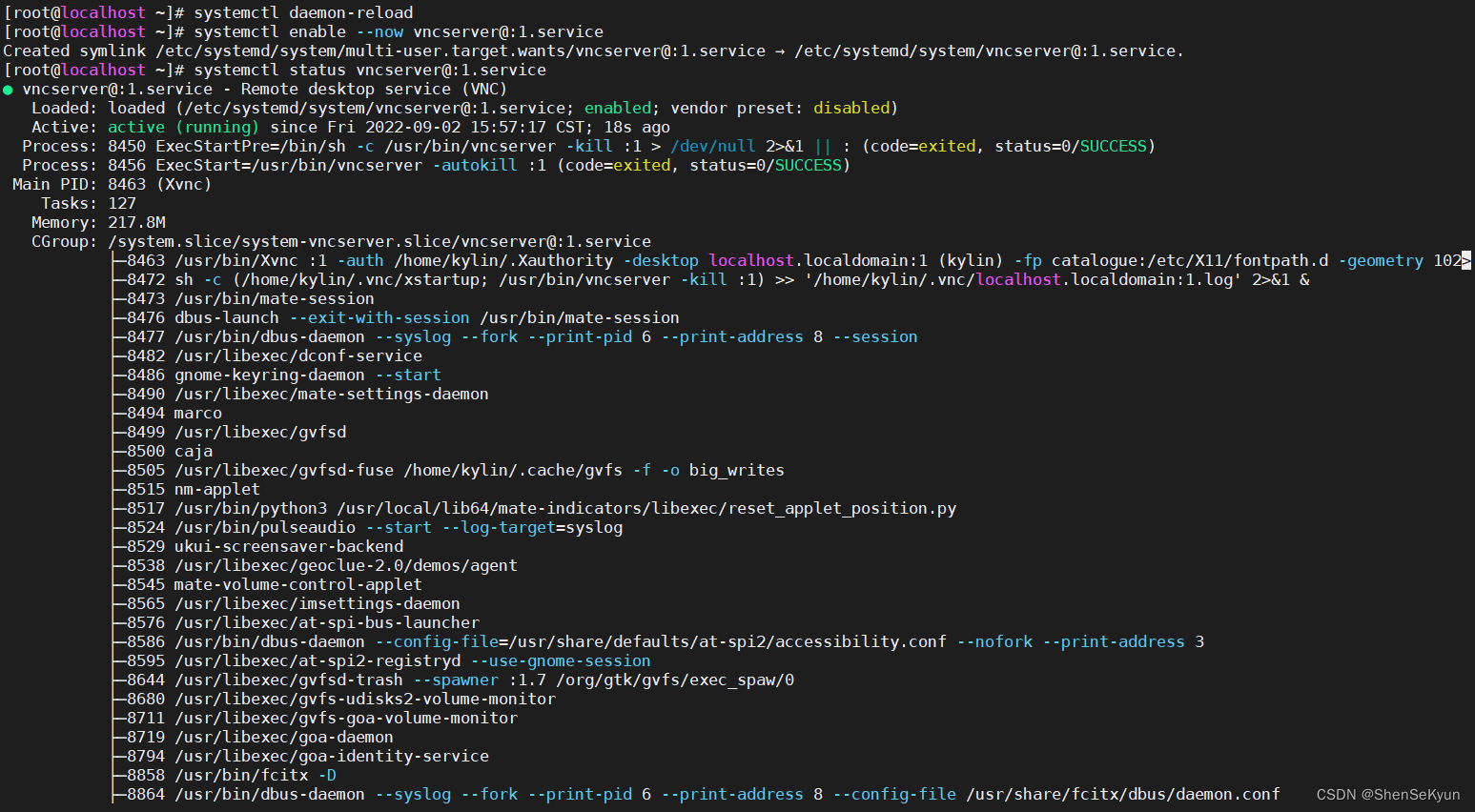1475x812 pixels.
Task: Click 'Main PID: 8463 (Xvnc)' line
Action: click(112, 184)
